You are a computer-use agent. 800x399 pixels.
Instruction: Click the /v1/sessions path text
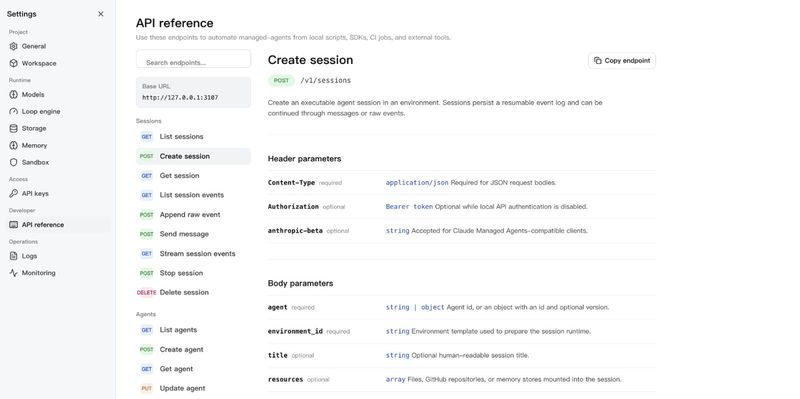click(326, 81)
